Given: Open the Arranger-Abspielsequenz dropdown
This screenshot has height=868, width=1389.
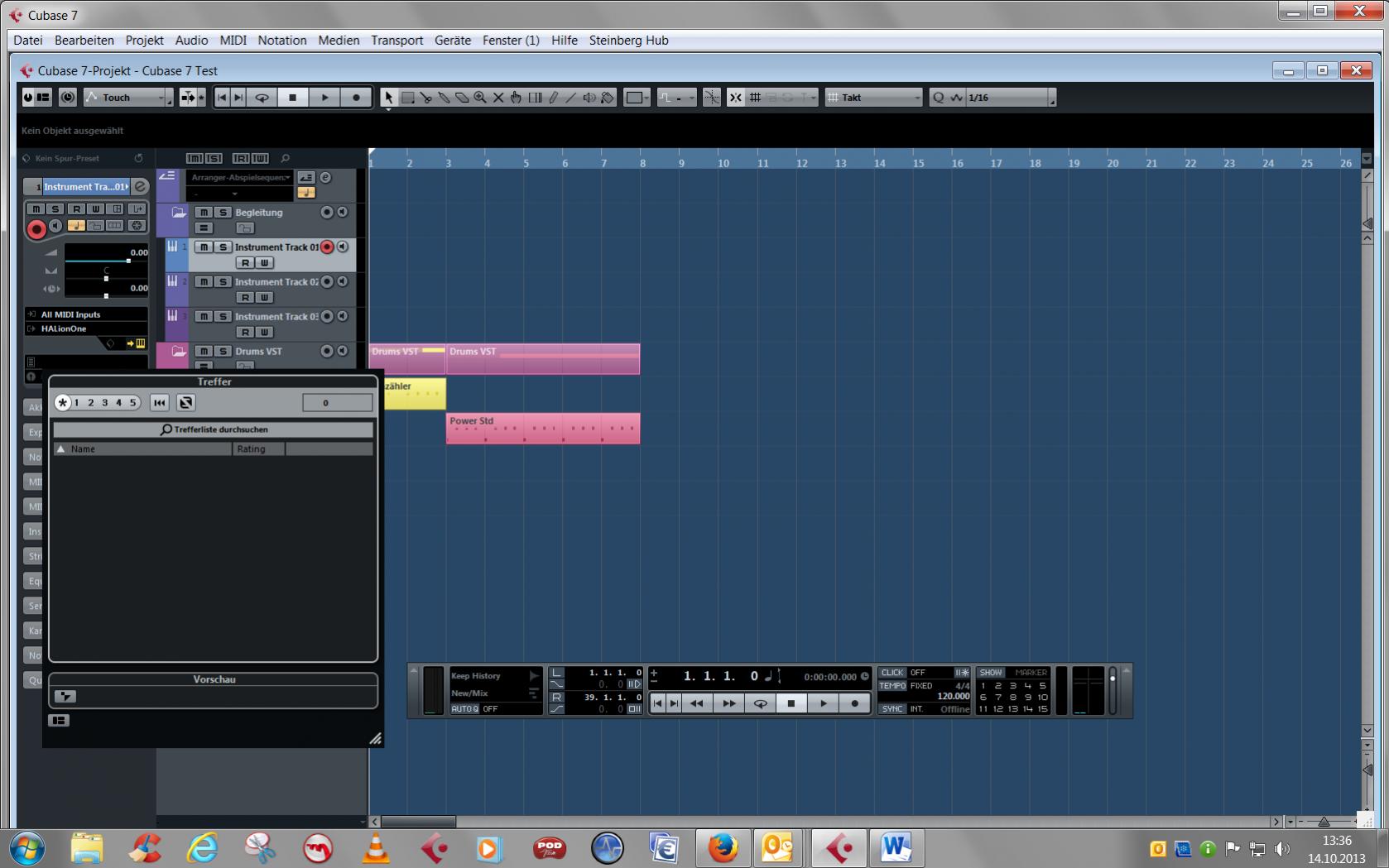Looking at the screenshot, I should point(240,178).
